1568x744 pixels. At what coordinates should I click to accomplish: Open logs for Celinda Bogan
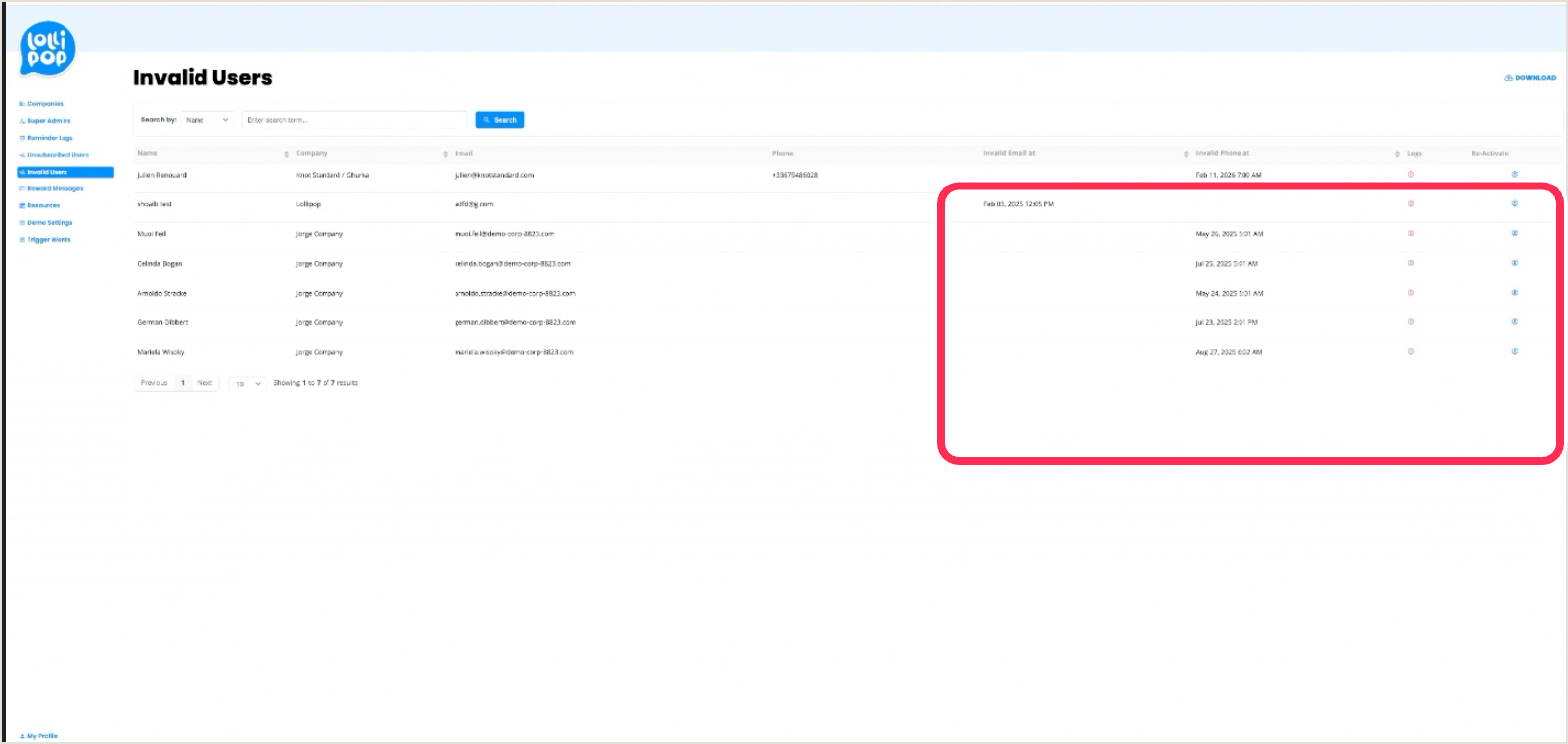pos(1411,263)
